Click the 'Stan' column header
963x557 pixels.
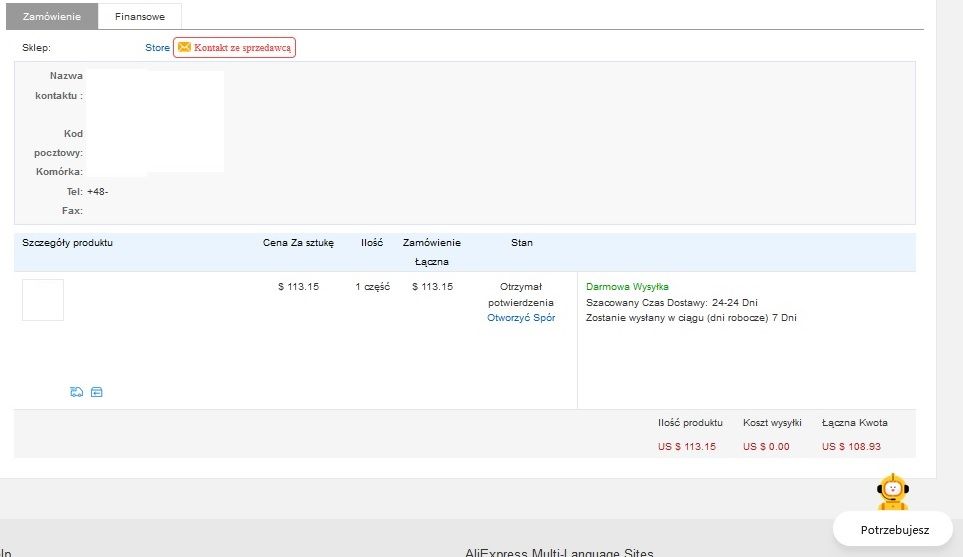[522, 243]
